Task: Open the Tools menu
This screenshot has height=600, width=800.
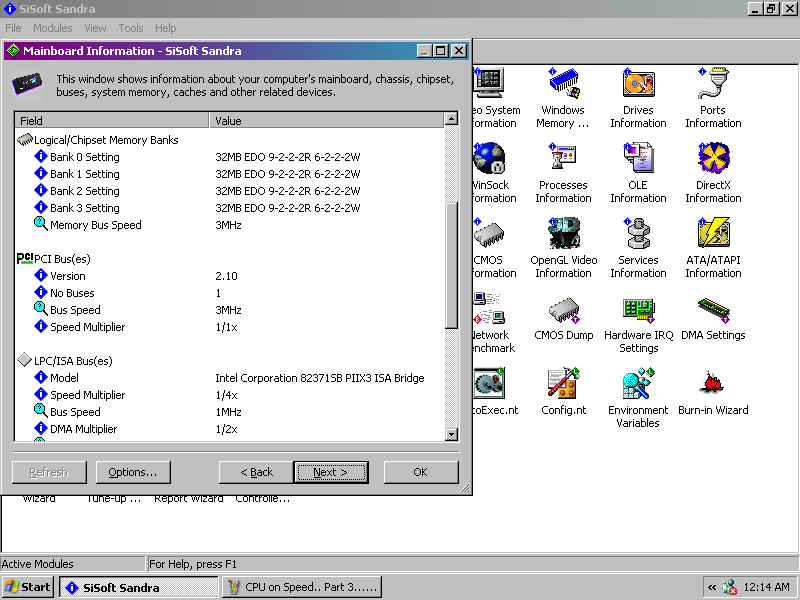Action: 131,28
